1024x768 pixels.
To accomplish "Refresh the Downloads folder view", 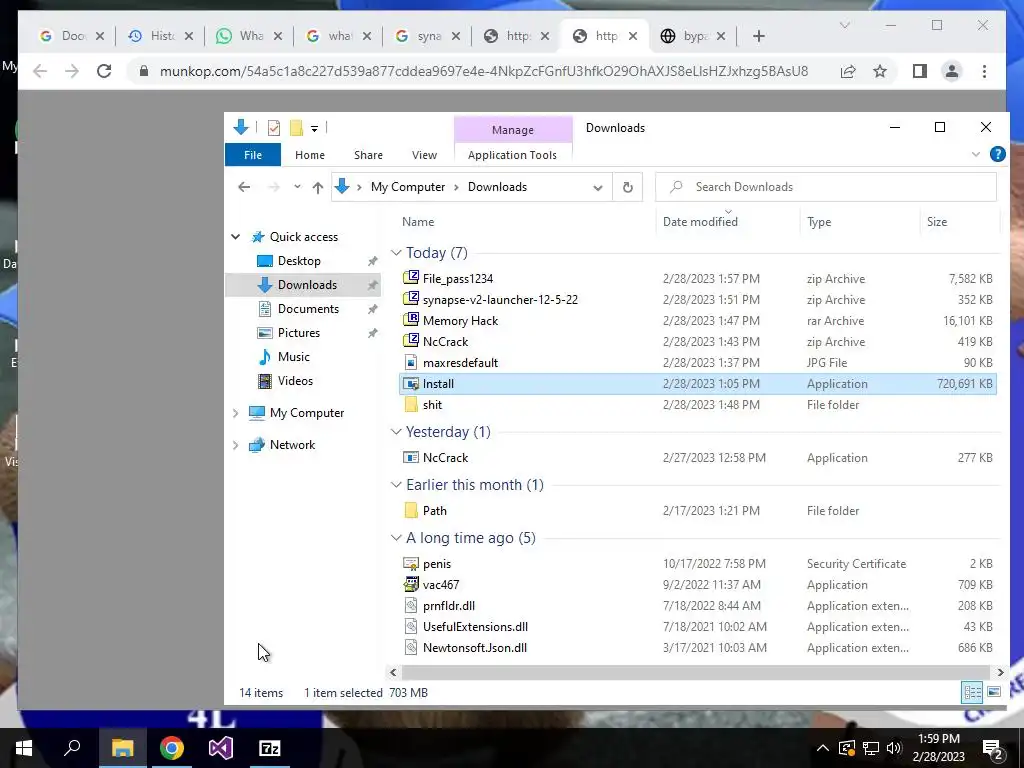I will pyautogui.click(x=628, y=187).
